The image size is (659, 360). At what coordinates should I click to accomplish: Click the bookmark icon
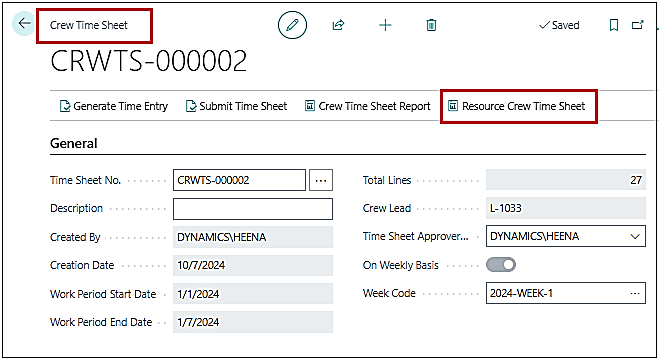614,25
